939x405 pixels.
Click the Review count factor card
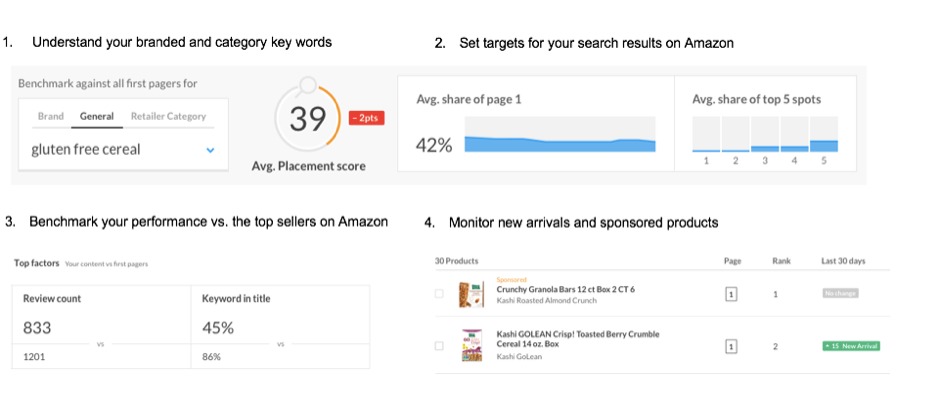[x=101, y=327]
